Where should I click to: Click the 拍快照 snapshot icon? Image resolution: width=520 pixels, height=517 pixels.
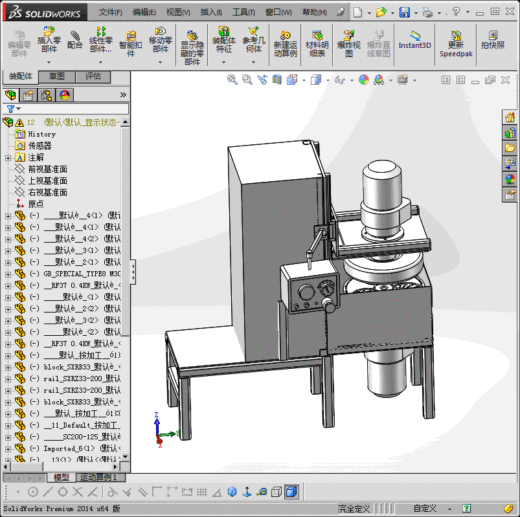pyautogui.click(x=493, y=40)
